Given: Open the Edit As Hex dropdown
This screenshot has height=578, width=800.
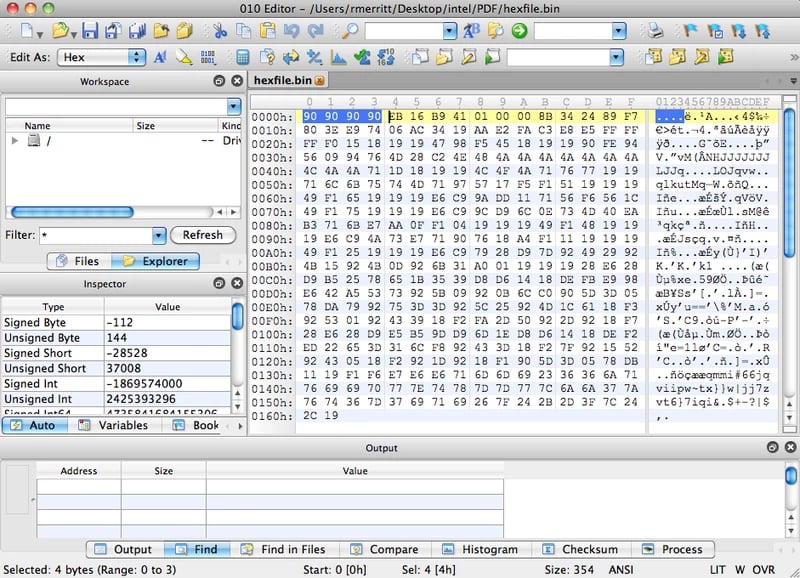Looking at the screenshot, I should (135, 57).
